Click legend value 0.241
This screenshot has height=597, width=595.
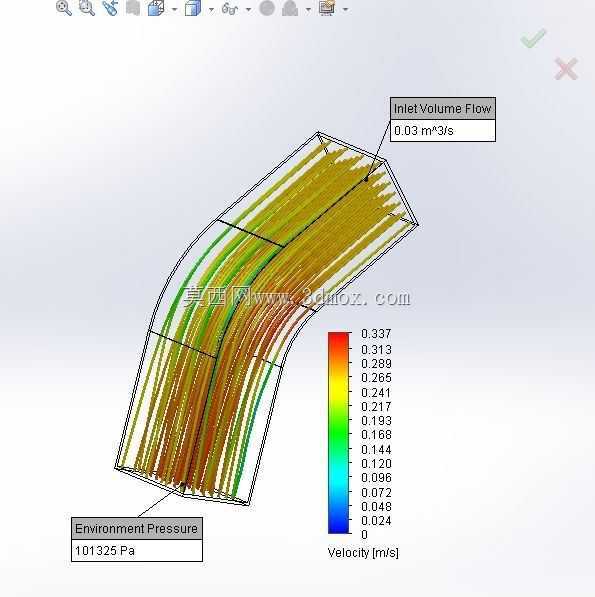click(376, 392)
